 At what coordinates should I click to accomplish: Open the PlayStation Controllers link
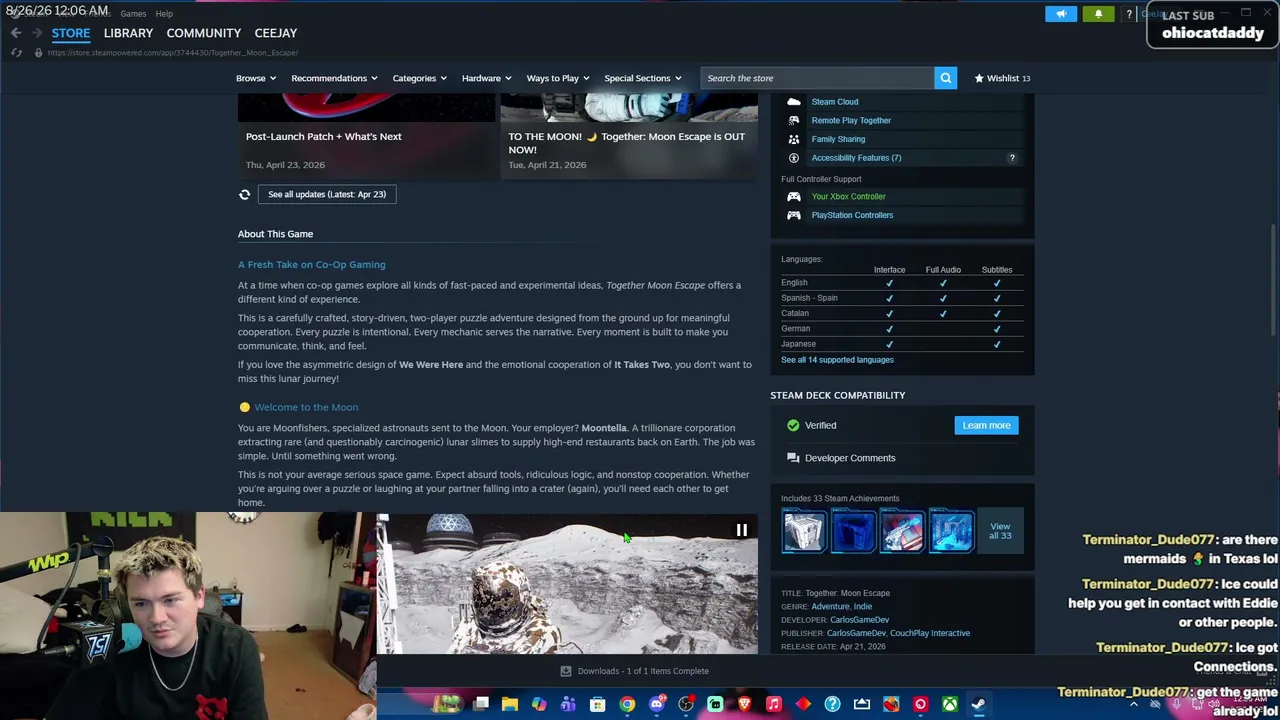(x=852, y=215)
